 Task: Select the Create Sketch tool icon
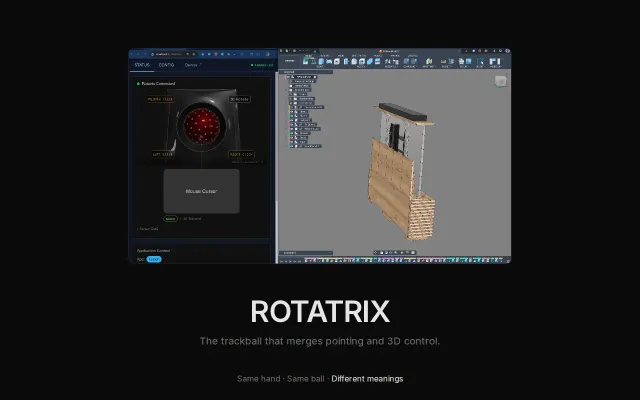[305, 62]
